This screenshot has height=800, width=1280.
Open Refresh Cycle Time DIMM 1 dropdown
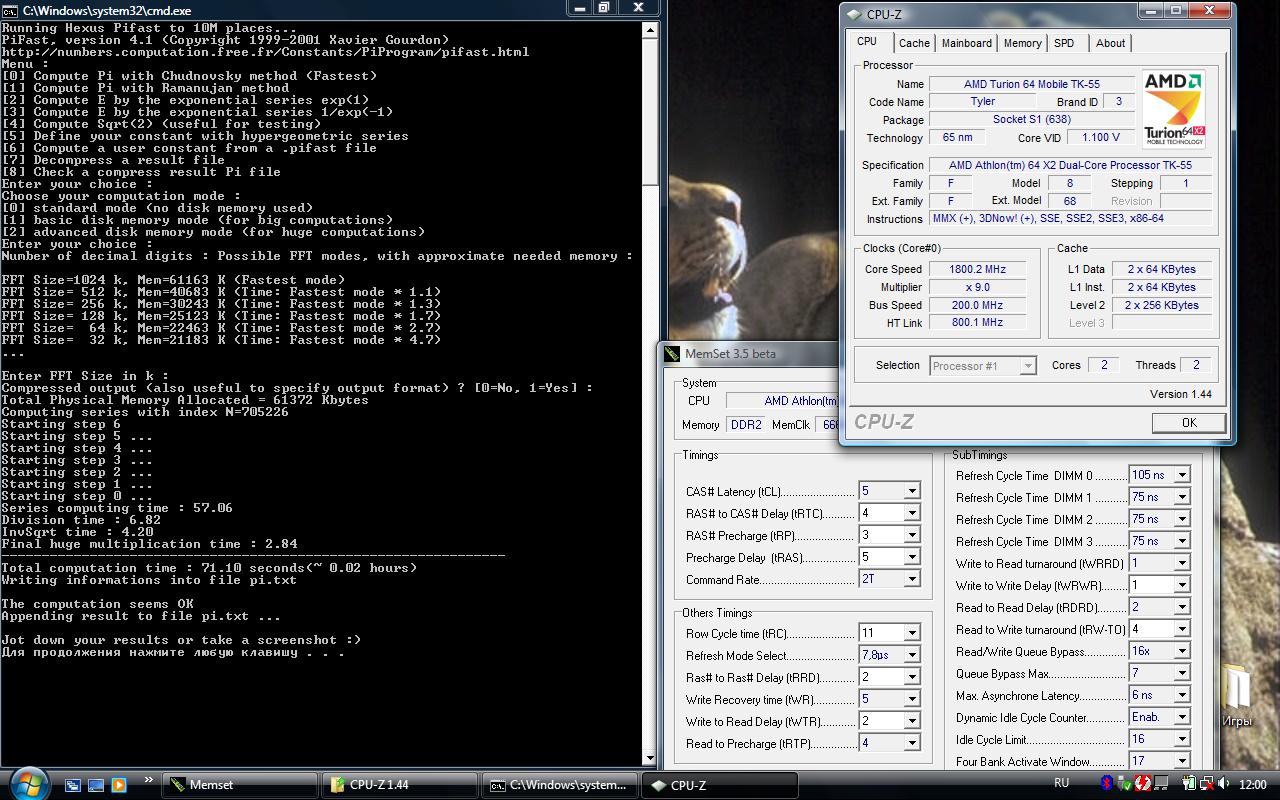(x=1182, y=497)
